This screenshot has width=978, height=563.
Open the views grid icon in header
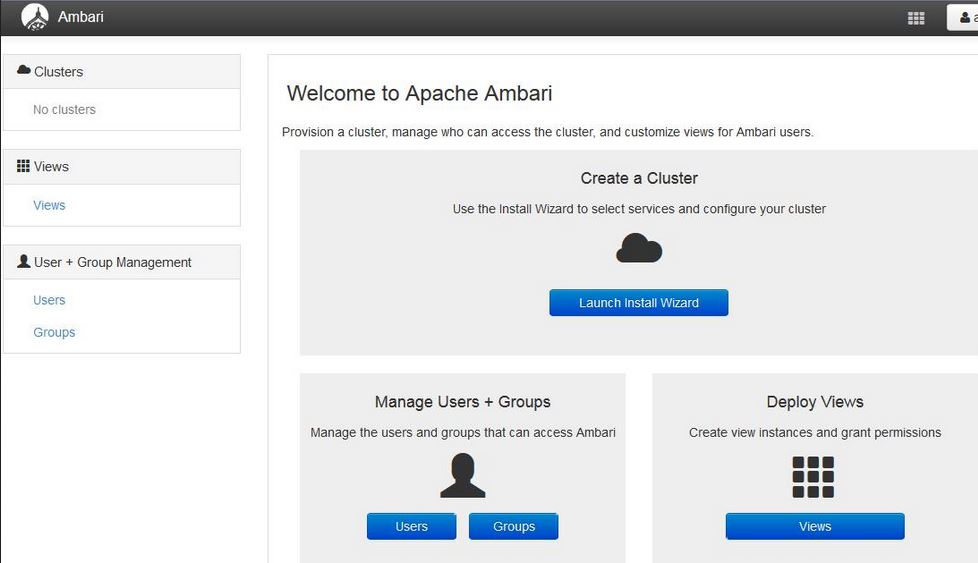point(916,18)
